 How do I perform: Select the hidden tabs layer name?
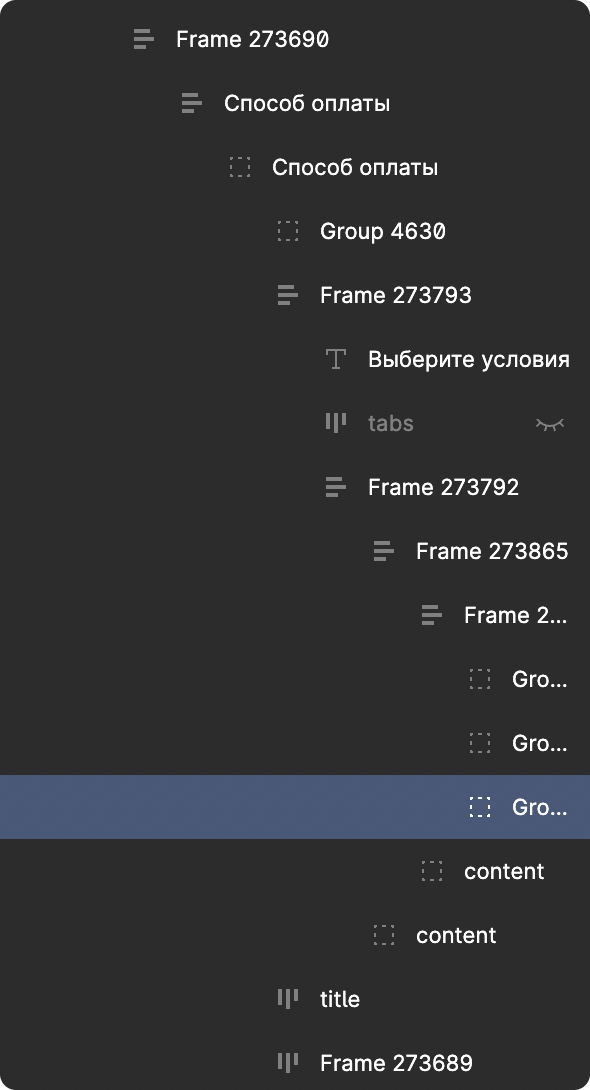[391, 423]
